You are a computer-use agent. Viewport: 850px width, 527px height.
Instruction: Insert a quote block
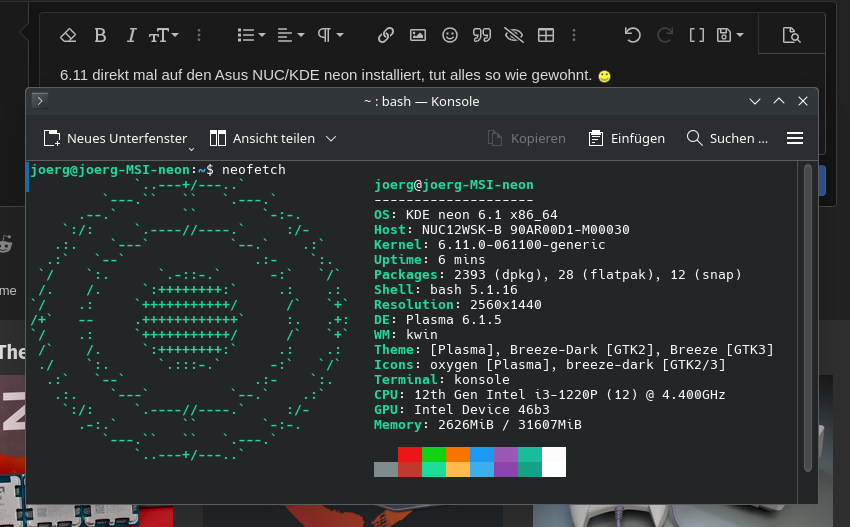click(x=481, y=36)
